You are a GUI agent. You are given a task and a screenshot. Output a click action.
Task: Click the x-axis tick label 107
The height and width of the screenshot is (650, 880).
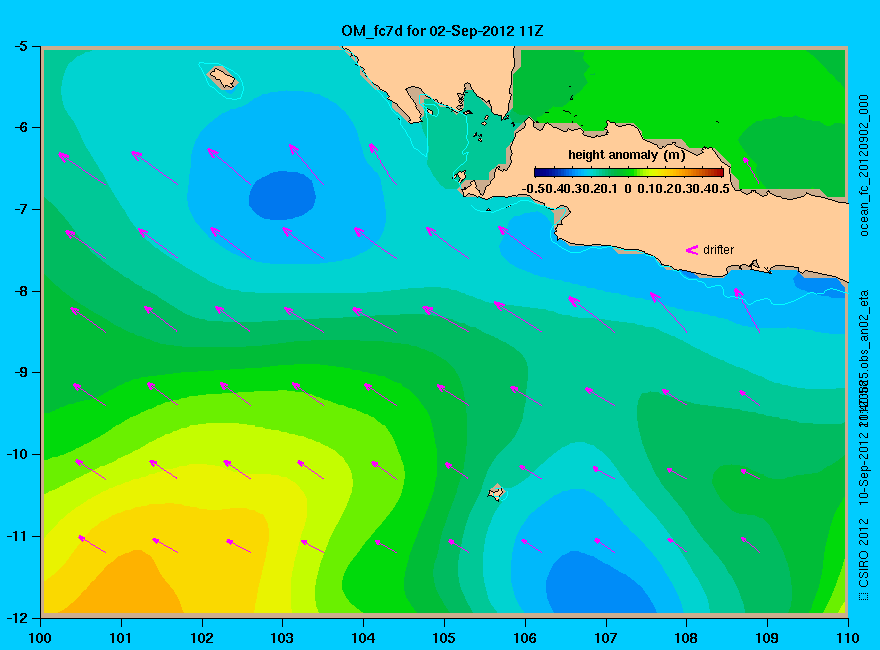[606, 638]
